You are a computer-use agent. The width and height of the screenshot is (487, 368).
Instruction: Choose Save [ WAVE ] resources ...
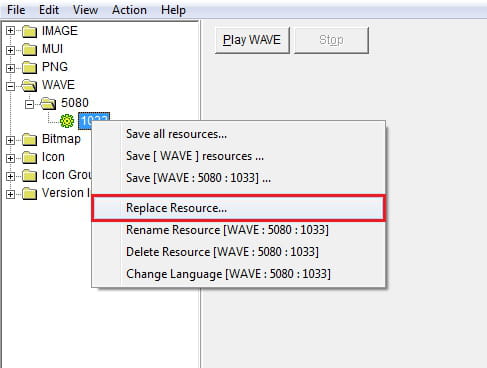[x=239, y=156]
